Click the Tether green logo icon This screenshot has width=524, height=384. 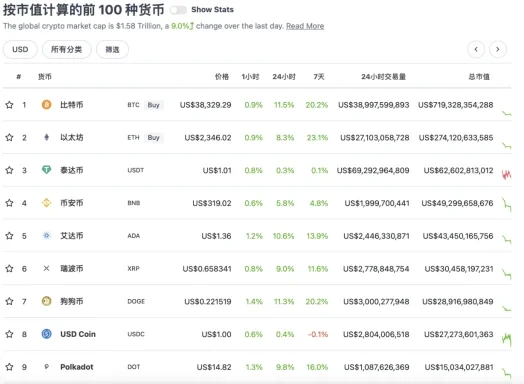[x=46, y=170]
